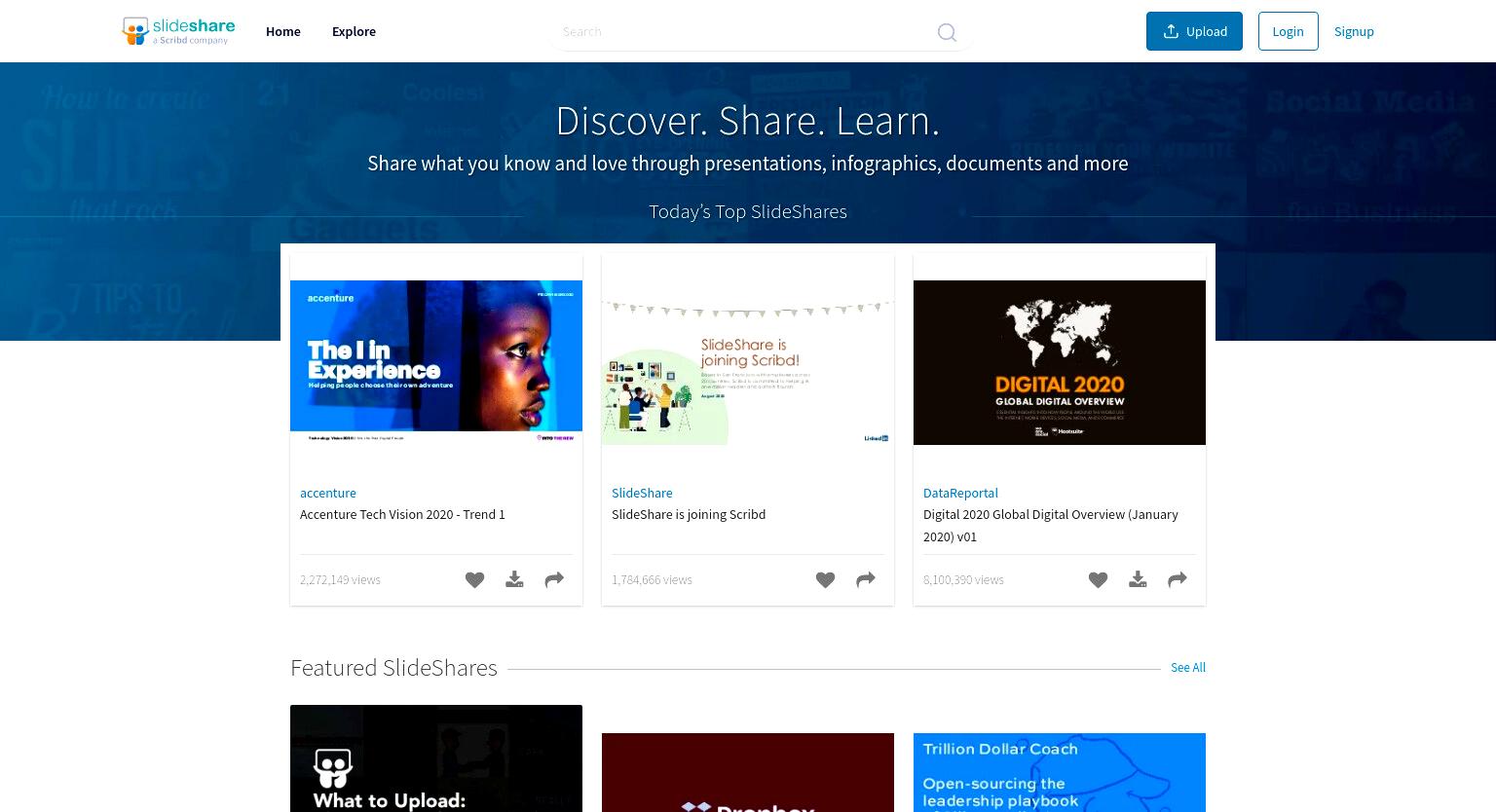Open the accenture author link
Screen dimensions: 1496x812
328,493
